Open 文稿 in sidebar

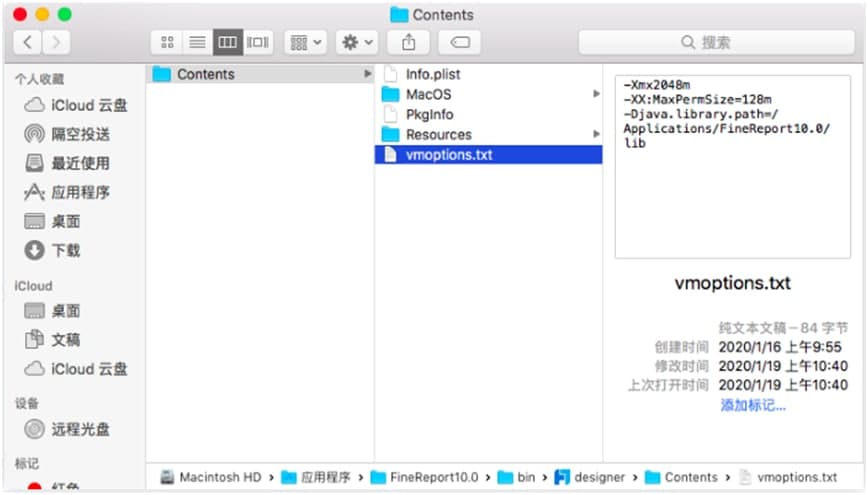(52, 339)
